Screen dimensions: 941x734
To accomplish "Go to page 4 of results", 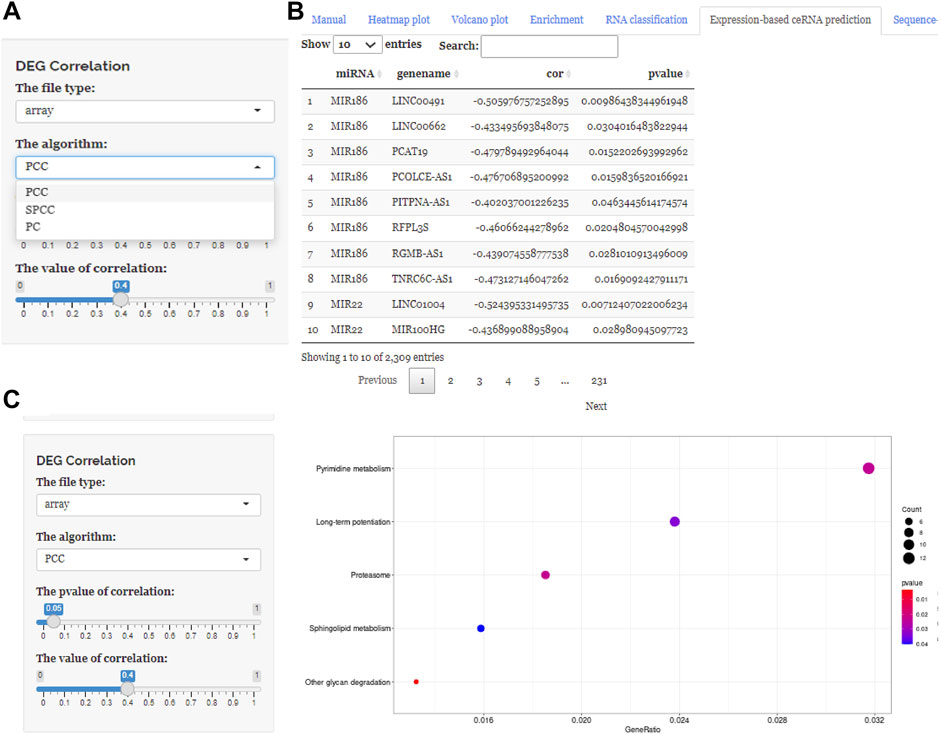I will coord(508,381).
